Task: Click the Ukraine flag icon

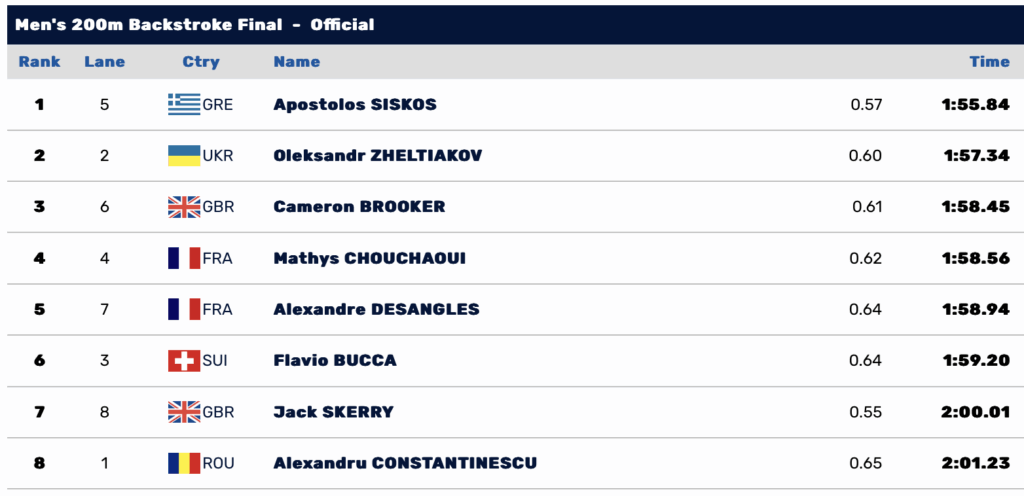Action: 184,155
